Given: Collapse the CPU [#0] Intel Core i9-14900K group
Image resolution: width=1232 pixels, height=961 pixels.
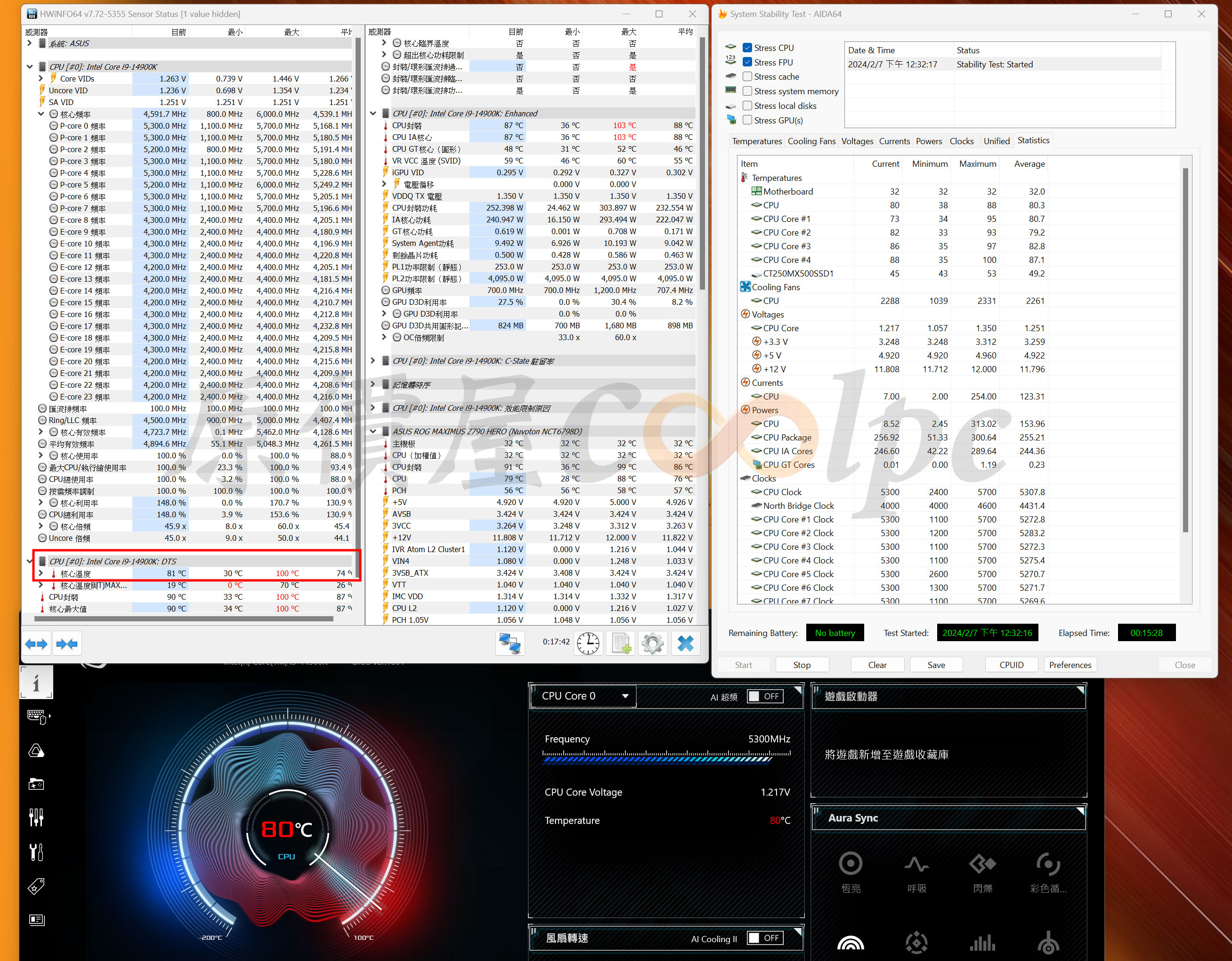Looking at the screenshot, I should [x=30, y=66].
